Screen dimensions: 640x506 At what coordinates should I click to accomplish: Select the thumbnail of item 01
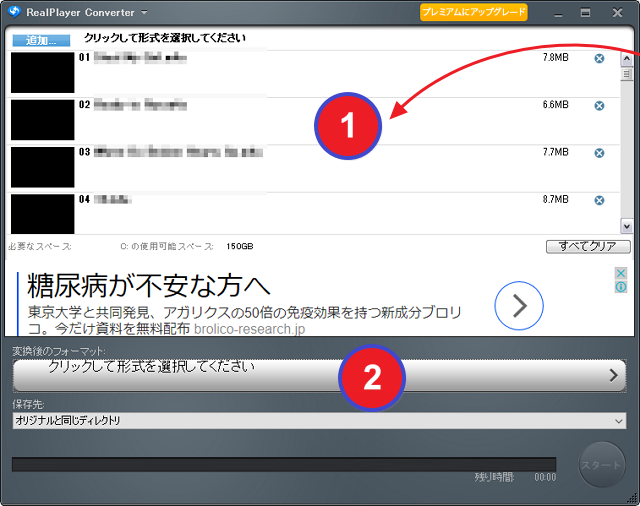point(42,72)
